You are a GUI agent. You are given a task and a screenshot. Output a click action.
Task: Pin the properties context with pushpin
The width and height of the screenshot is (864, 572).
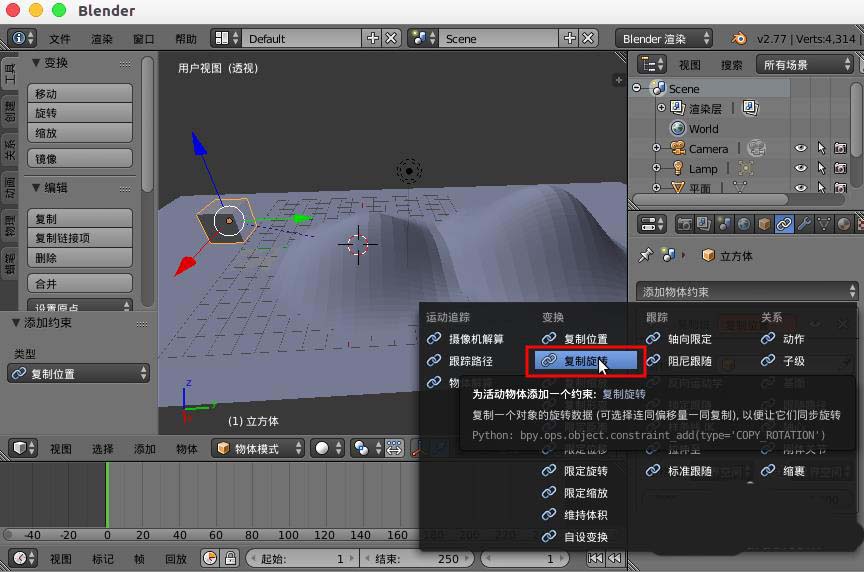(646, 255)
